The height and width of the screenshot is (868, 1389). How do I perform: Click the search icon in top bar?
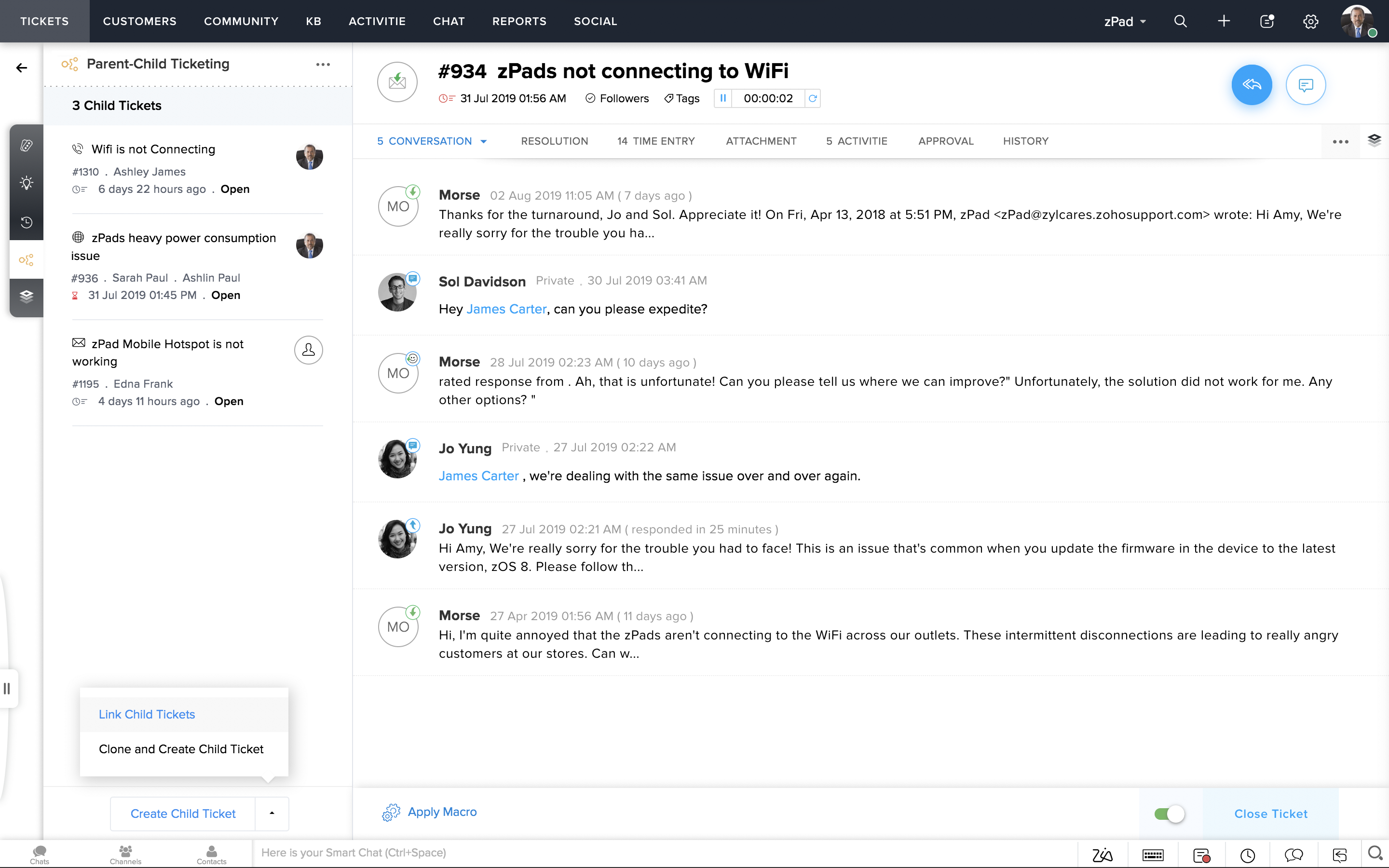click(1180, 21)
